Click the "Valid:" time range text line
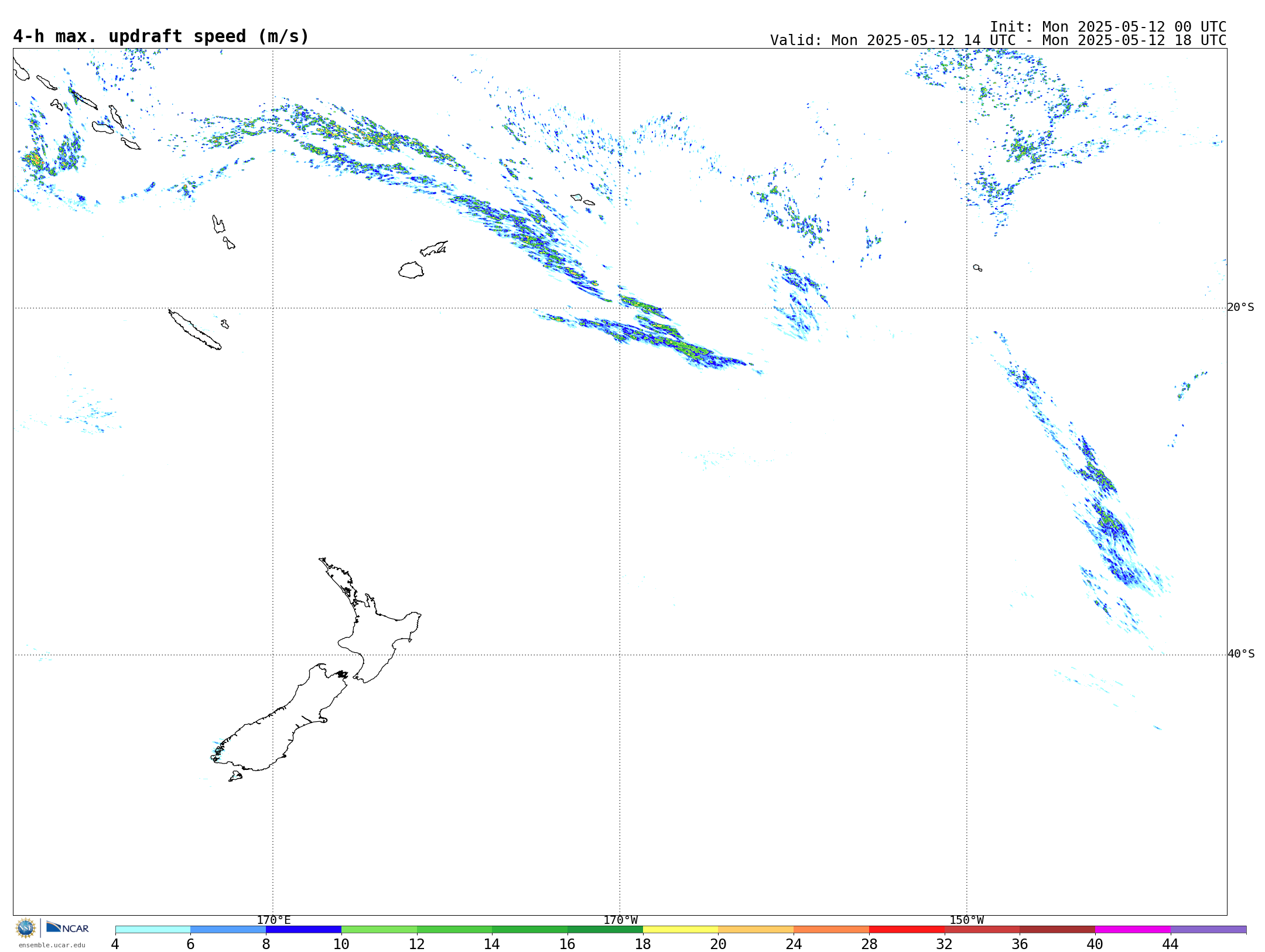The width and height of the screenshot is (1265, 952). pyautogui.click(x=998, y=40)
